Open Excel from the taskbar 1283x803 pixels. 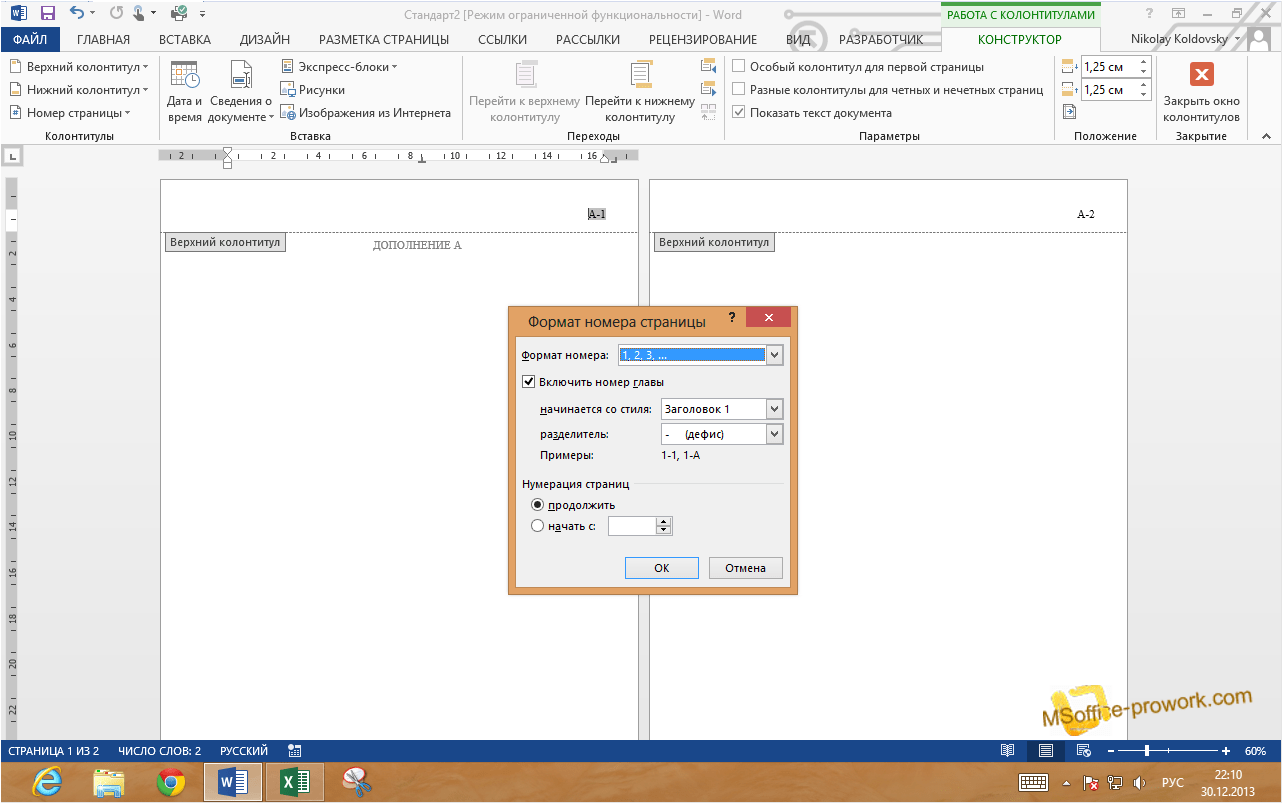point(294,782)
